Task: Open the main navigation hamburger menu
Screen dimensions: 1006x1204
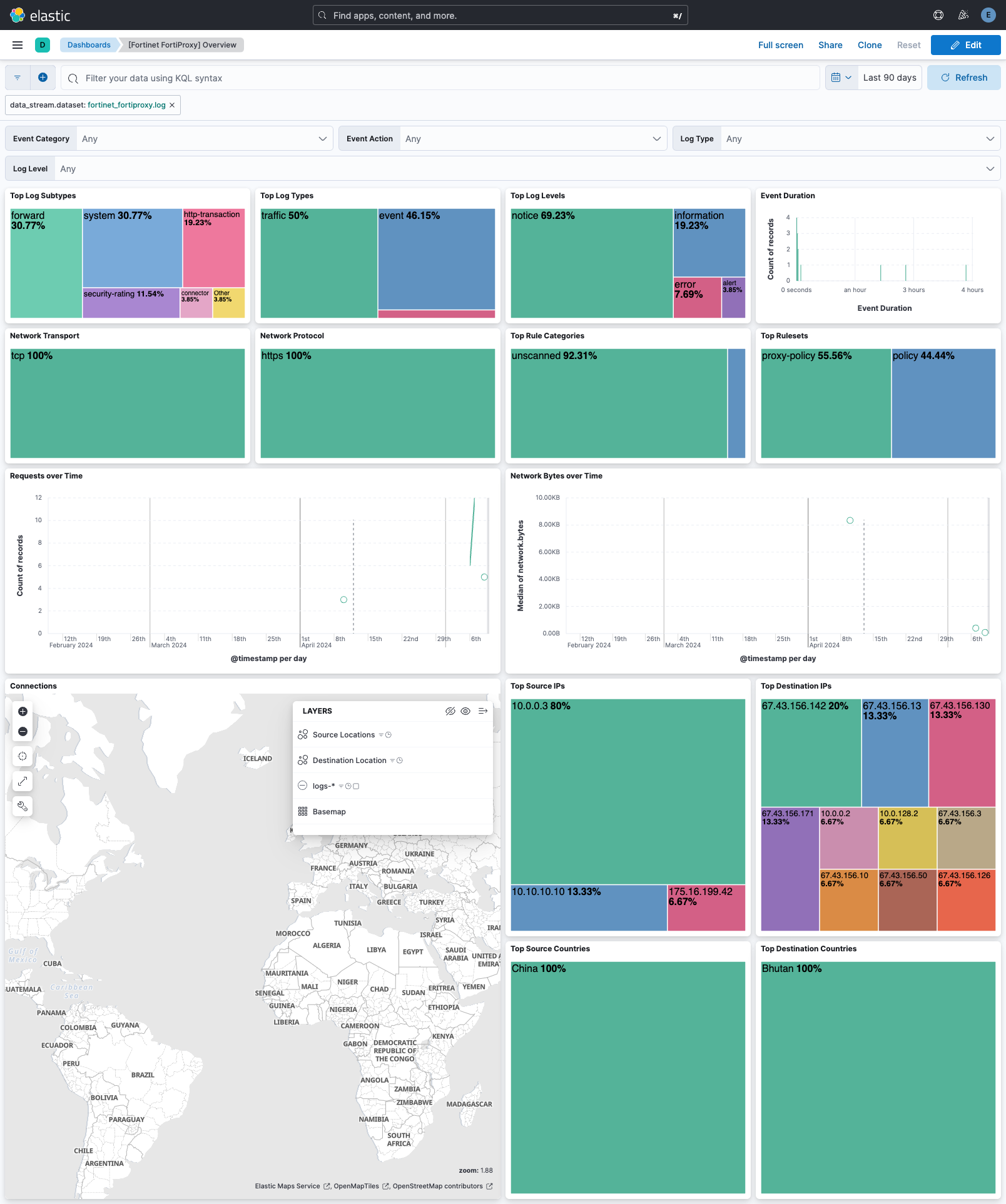Action: (x=18, y=45)
